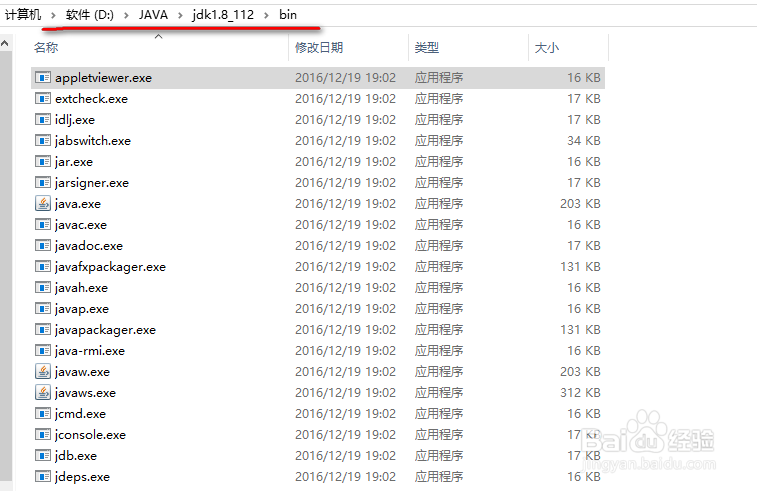
Task: Expand breadcrumb chevron after jdk1.8_112
Action: click(x=266, y=15)
